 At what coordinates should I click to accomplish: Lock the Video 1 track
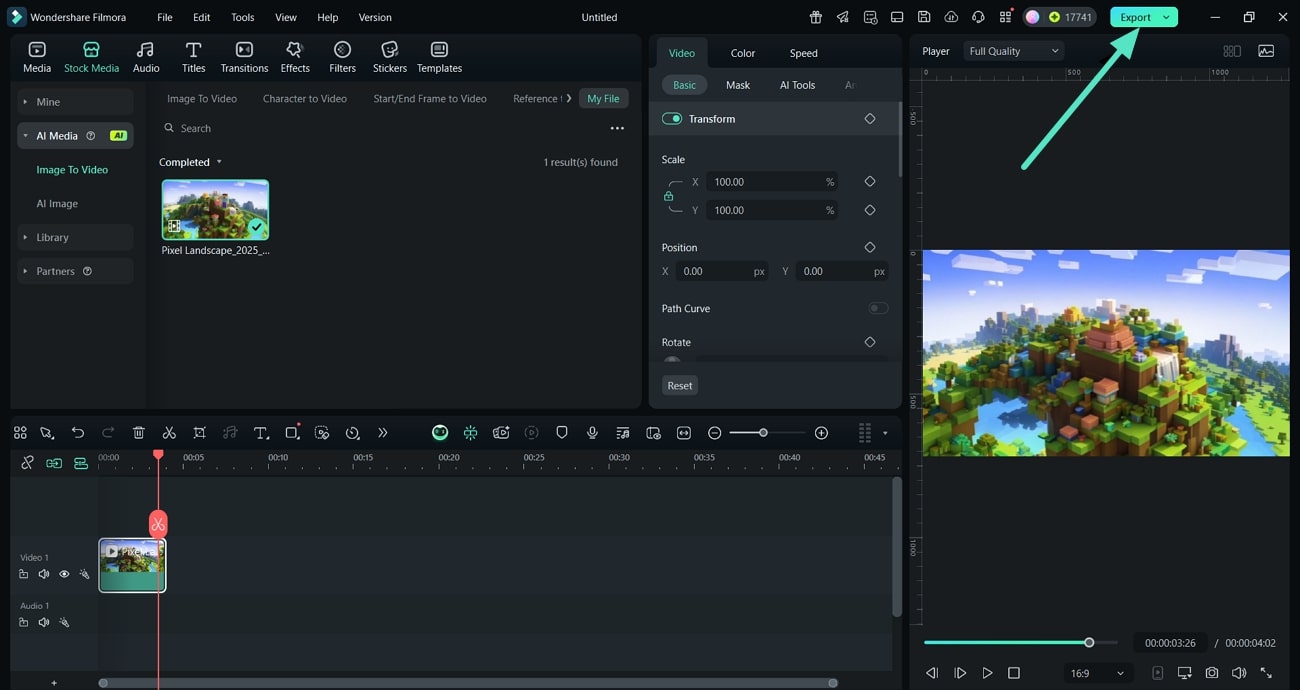23,574
